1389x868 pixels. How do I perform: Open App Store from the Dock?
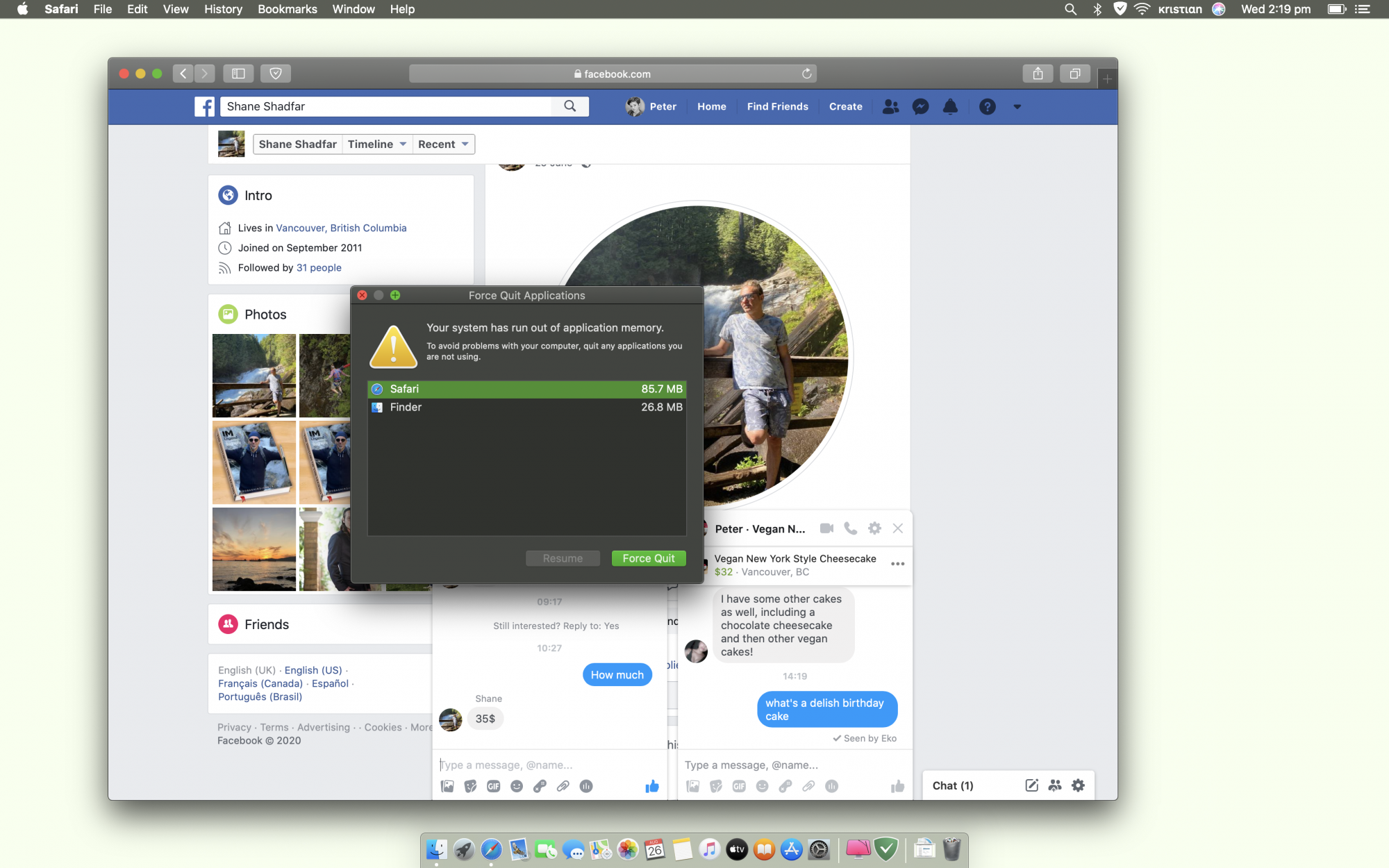tap(791, 849)
